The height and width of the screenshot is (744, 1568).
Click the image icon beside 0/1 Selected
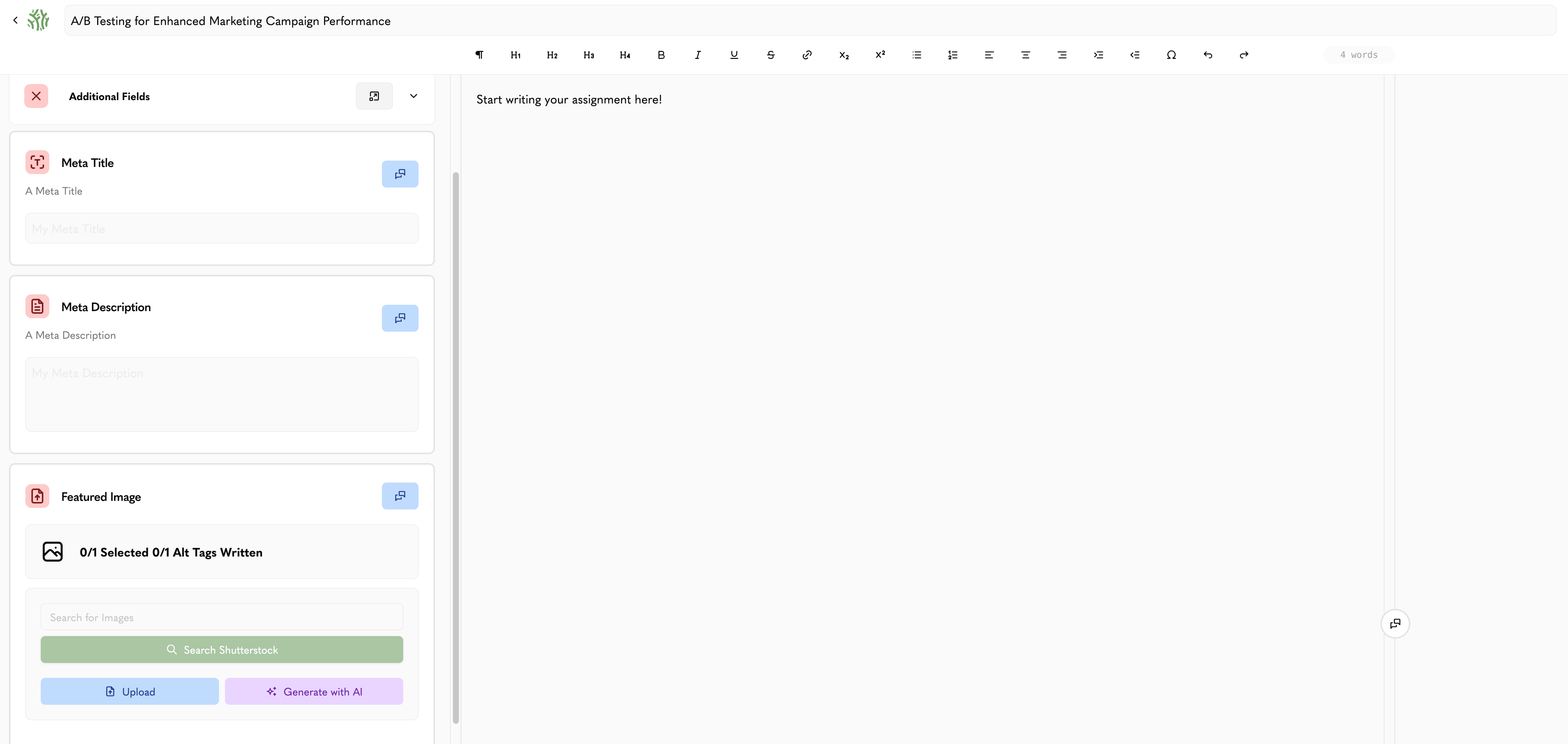[x=53, y=552]
